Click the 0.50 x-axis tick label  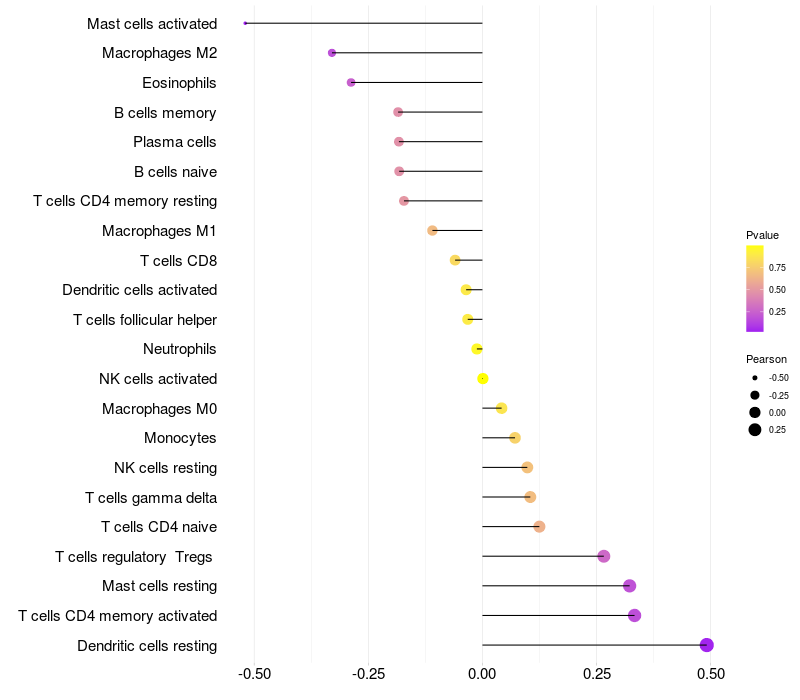[711, 675]
